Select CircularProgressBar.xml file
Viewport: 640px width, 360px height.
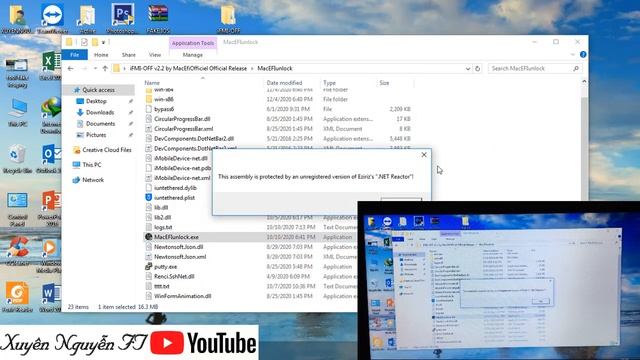(x=183, y=129)
